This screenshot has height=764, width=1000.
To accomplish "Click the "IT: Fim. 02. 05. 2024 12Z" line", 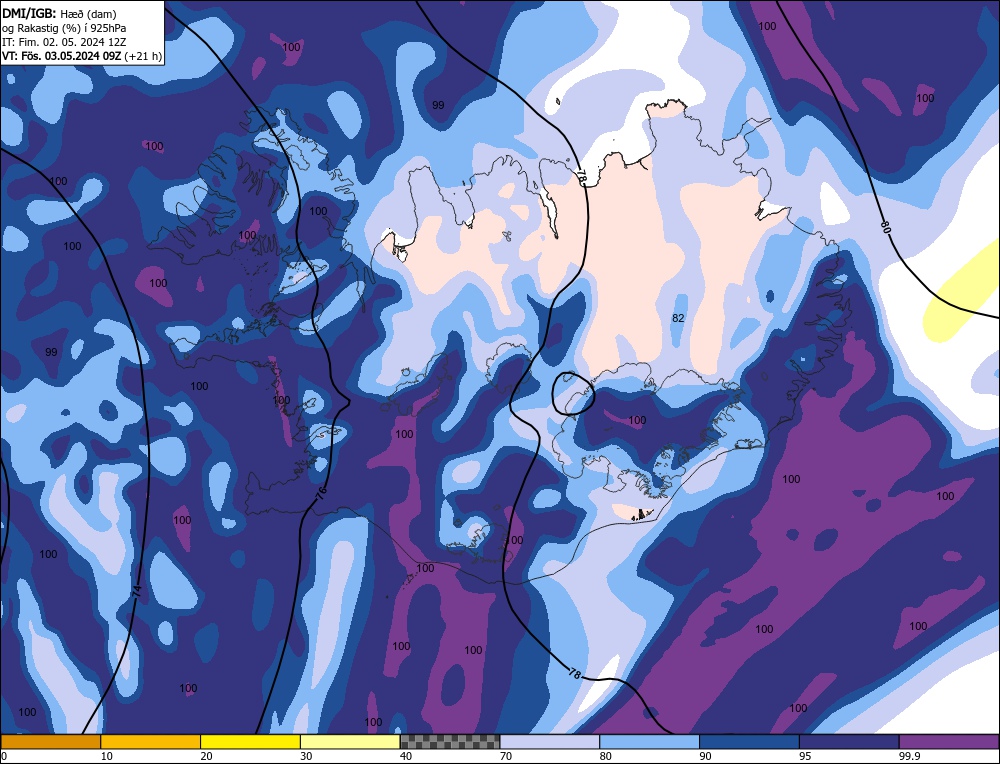I will point(64,41).
